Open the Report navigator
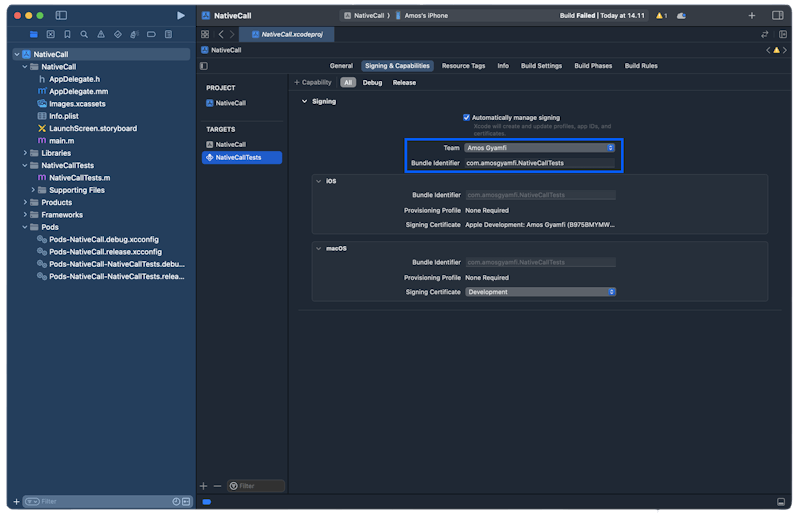 [168, 34]
